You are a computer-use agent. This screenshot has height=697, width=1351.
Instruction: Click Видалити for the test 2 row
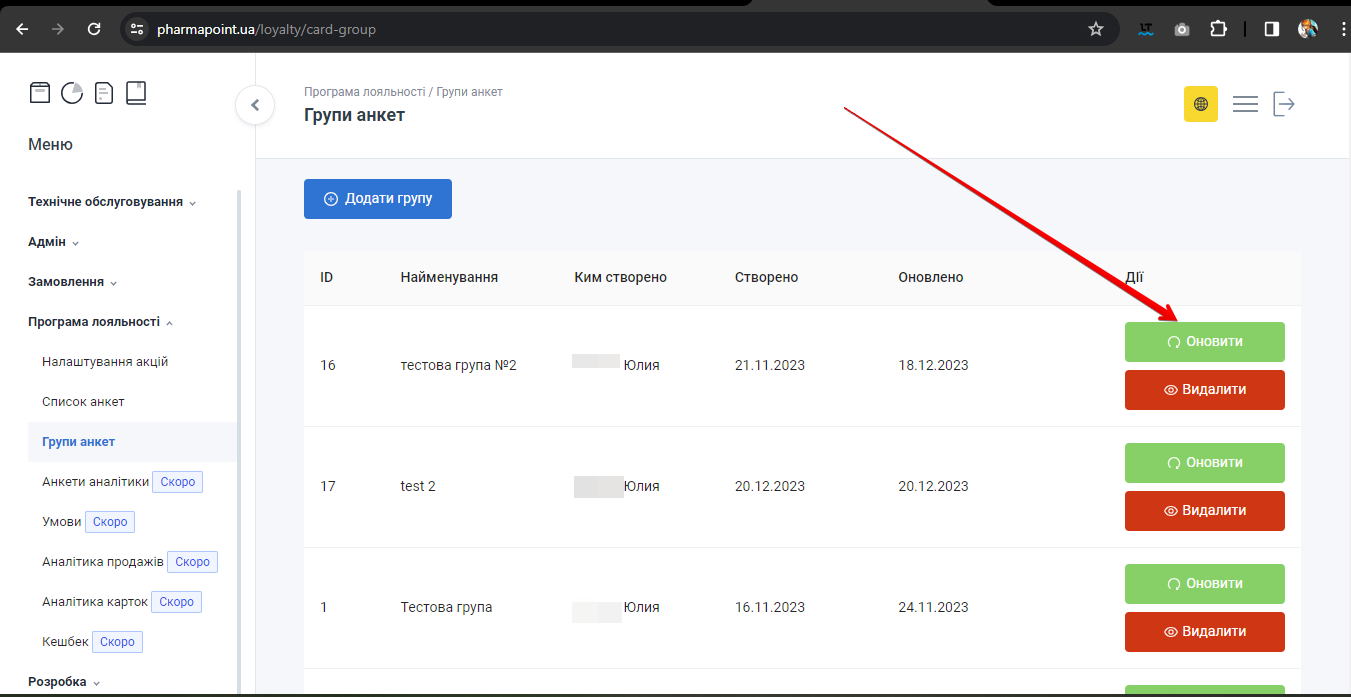(1204, 511)
